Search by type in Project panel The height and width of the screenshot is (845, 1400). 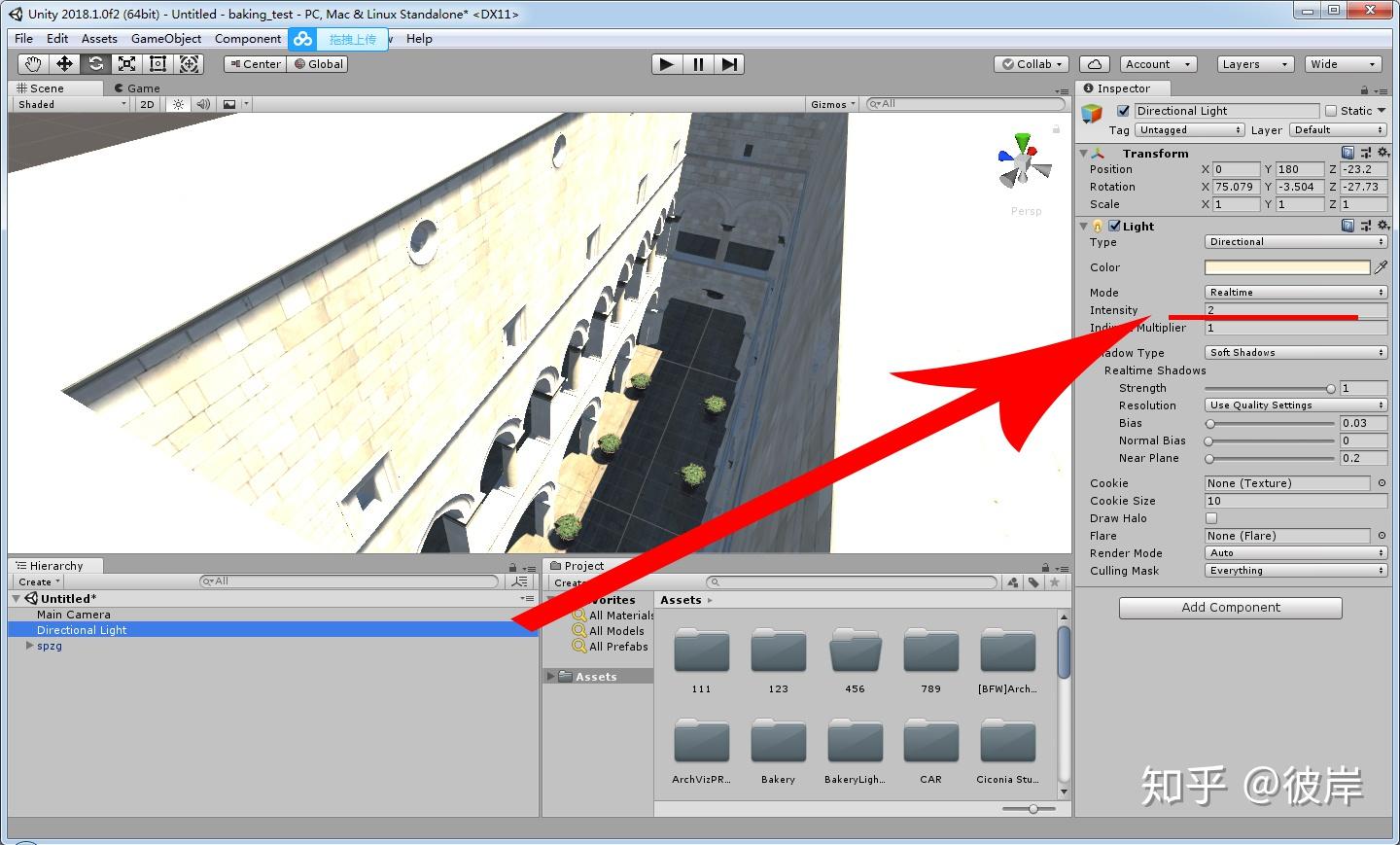pyautogui.click(x=1013, y=582)
